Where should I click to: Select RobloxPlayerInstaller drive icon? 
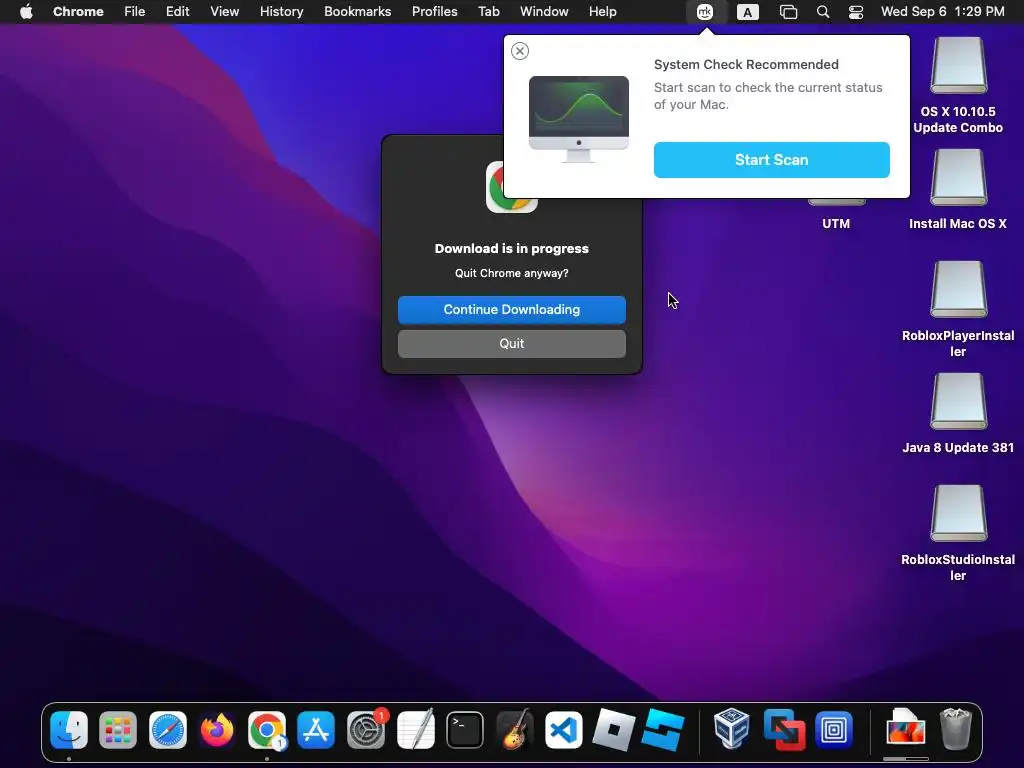[x=958, y=289]
